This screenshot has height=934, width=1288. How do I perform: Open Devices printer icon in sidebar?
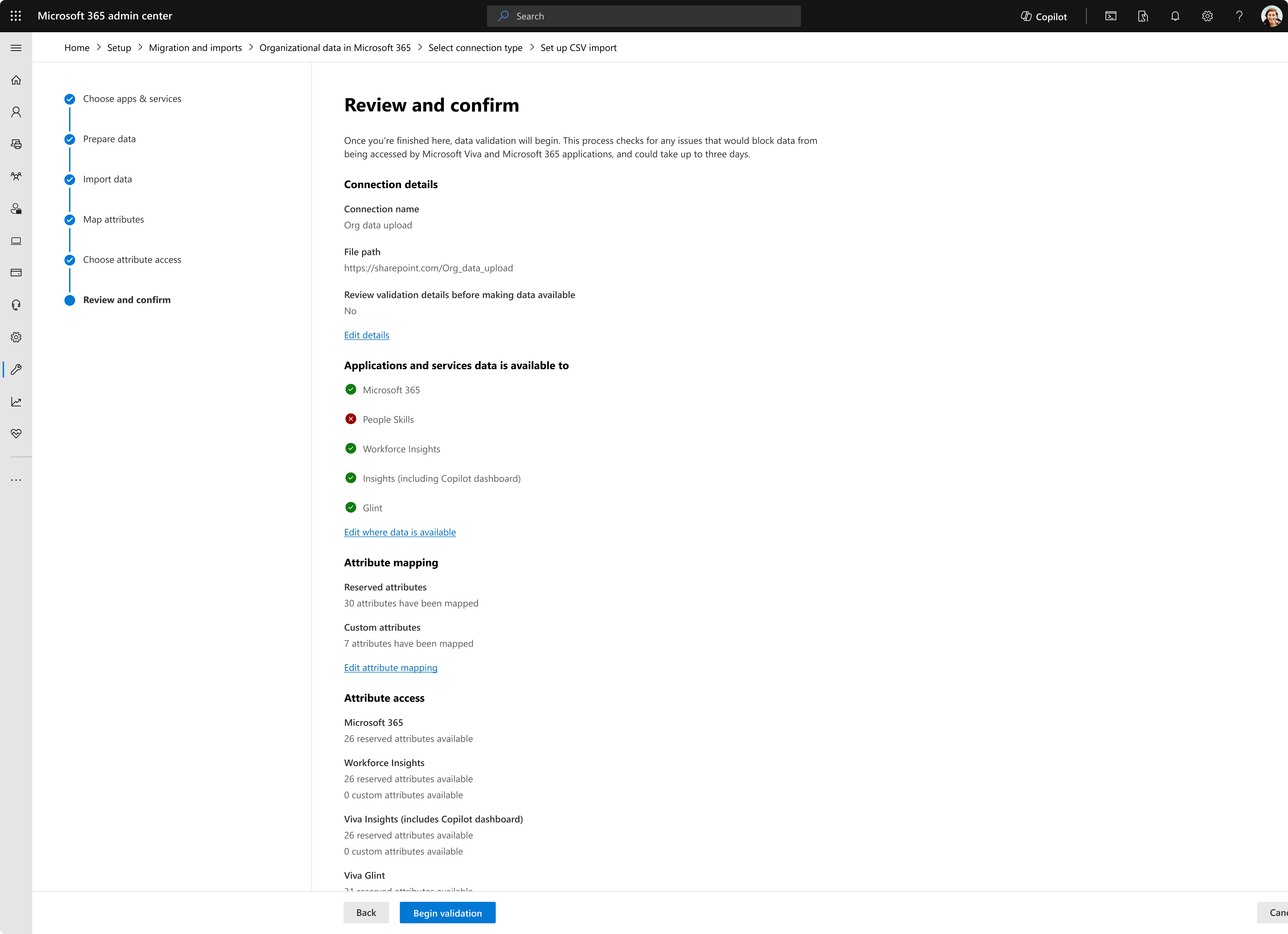16,144
